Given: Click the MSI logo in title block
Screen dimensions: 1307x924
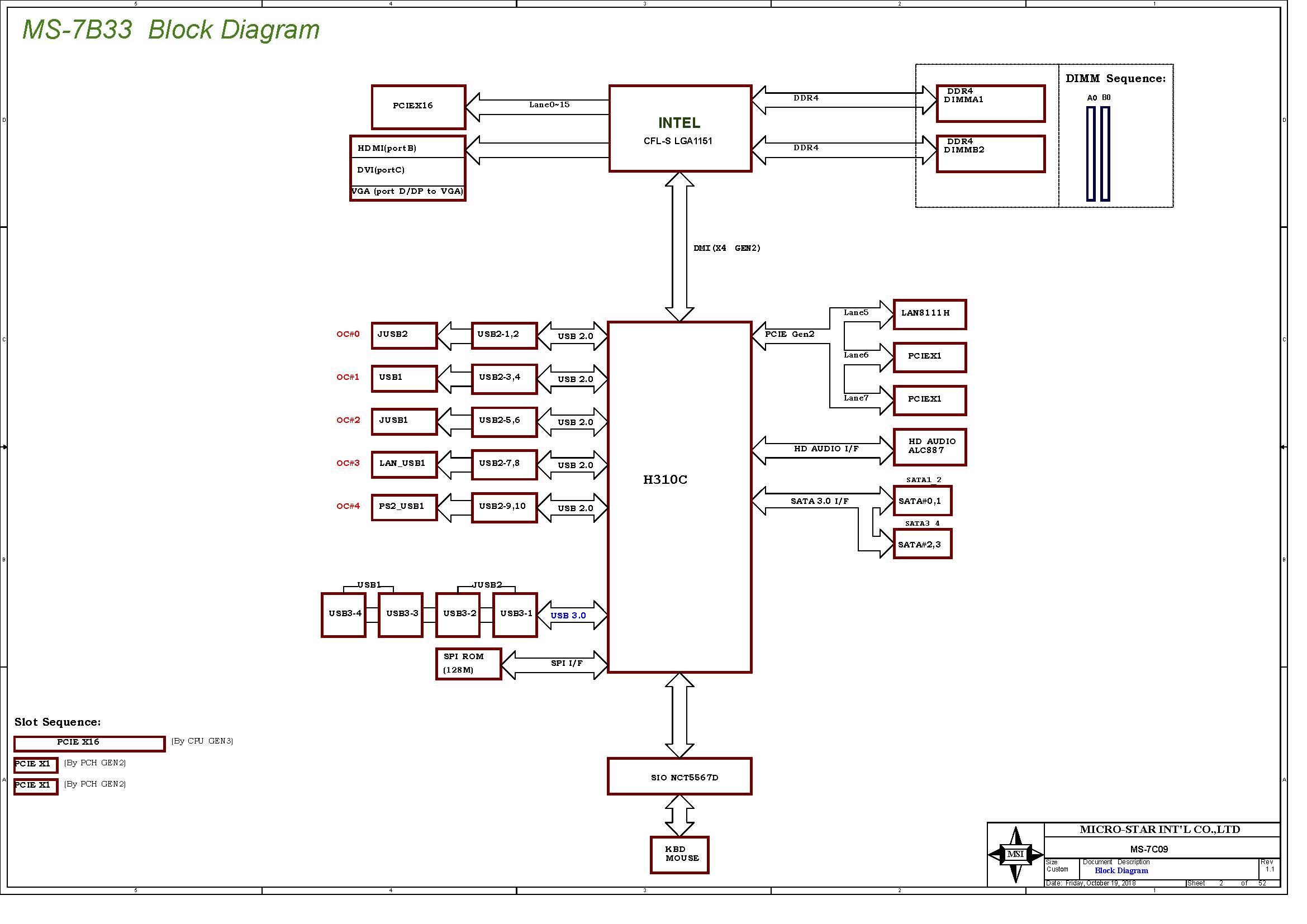Looking at the screenshot, I should point(1015,854).
